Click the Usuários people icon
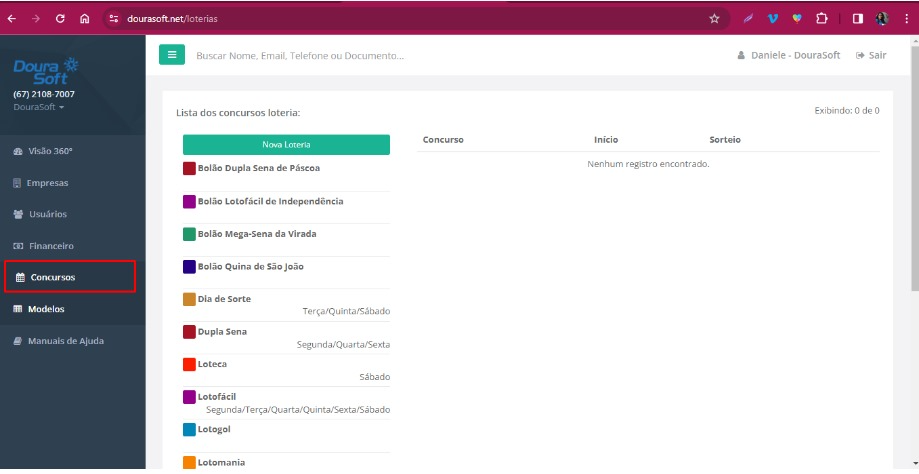 (18, 214)
